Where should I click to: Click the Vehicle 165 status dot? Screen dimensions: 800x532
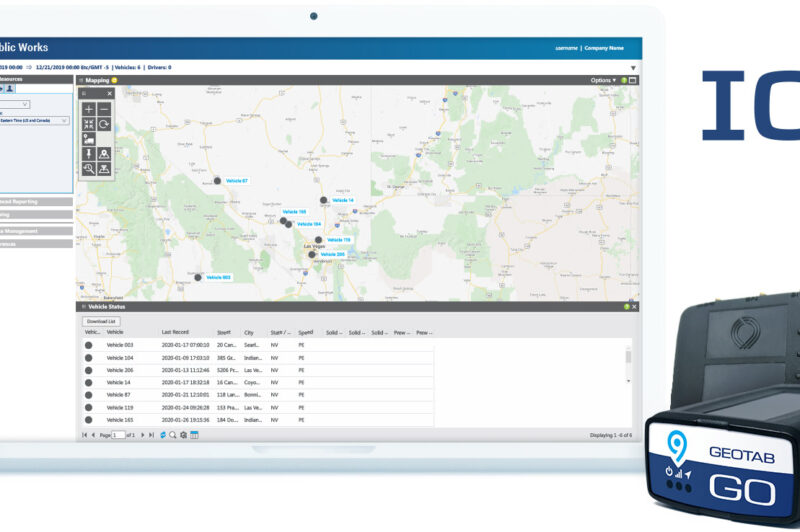tap(89, 420)
